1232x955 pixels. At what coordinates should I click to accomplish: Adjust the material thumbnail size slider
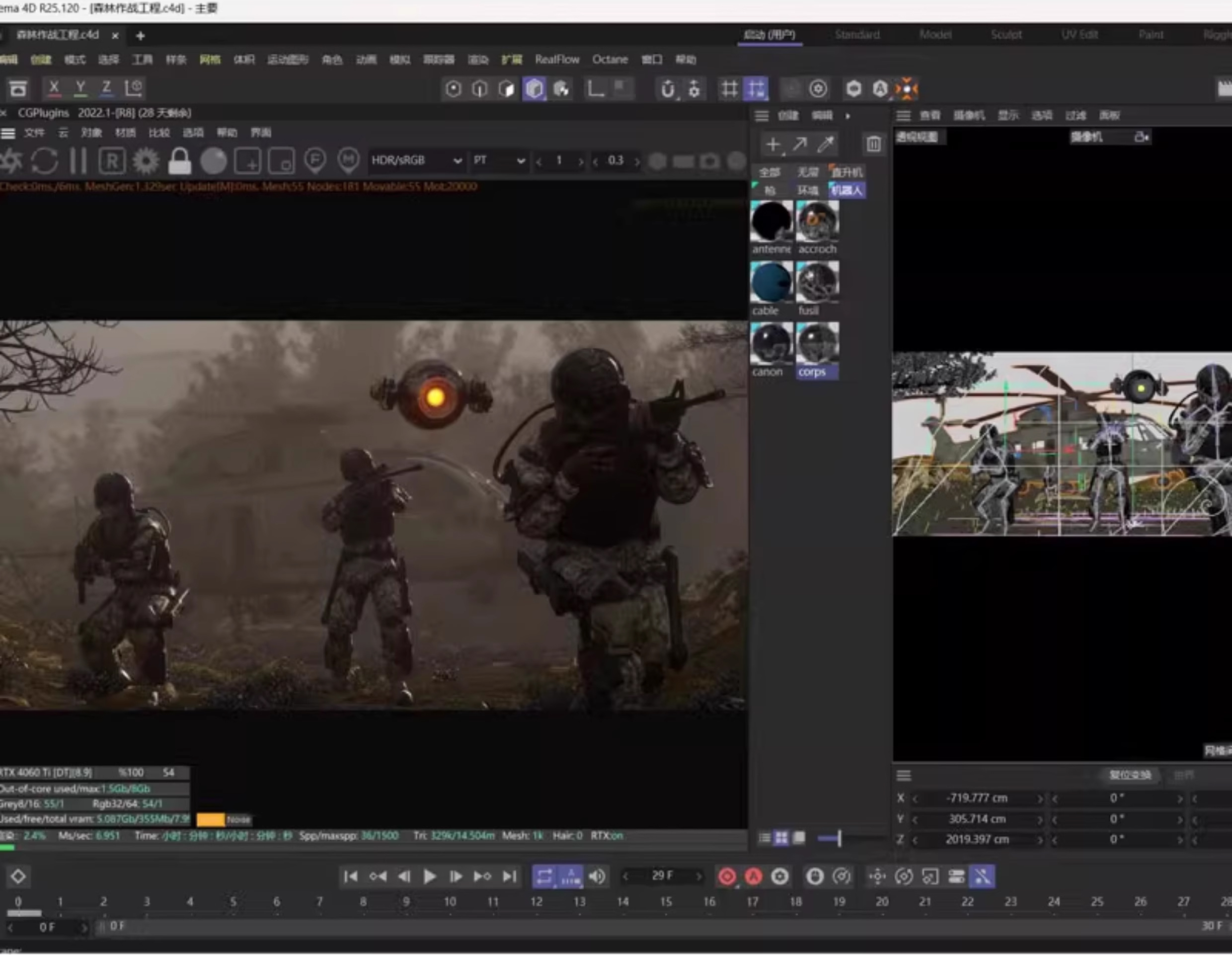click(839, 838)
